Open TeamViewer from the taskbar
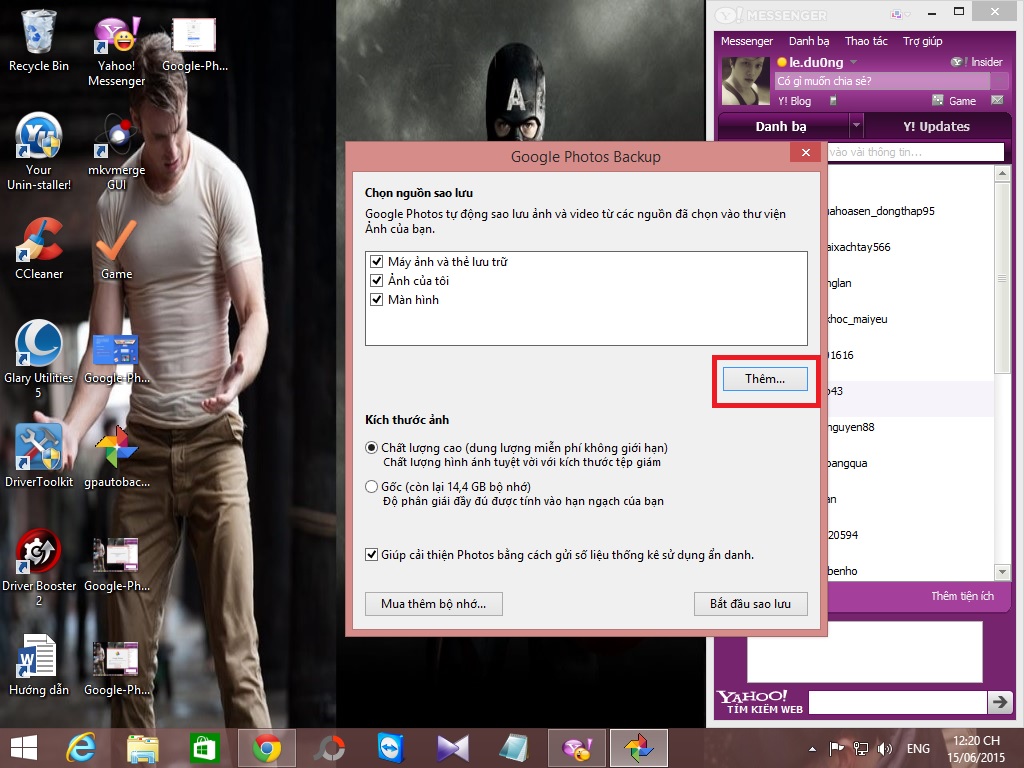The image size is (1024, 768). coord(391,748)
